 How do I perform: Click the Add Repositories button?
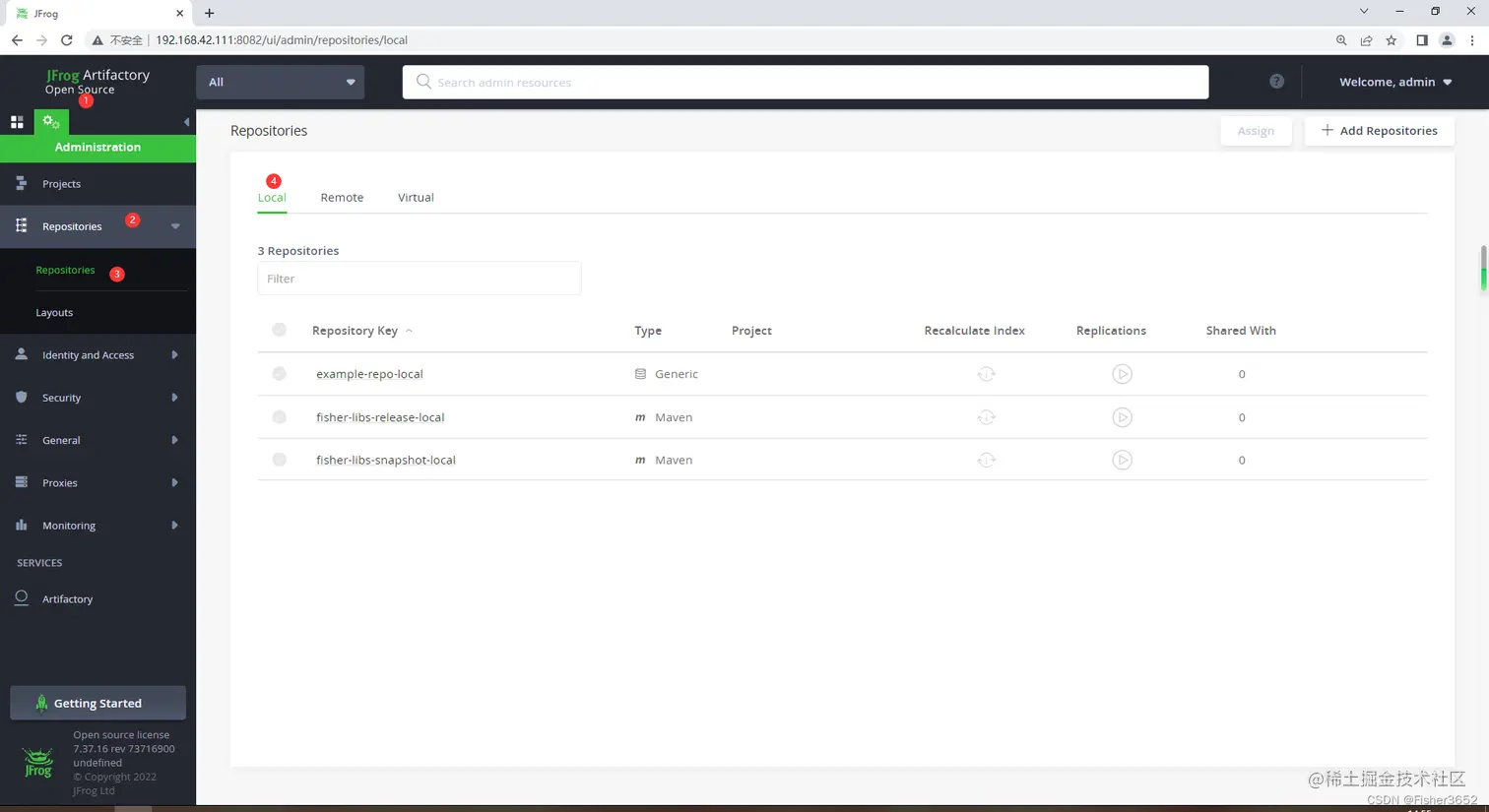[x=1379, y=131]
